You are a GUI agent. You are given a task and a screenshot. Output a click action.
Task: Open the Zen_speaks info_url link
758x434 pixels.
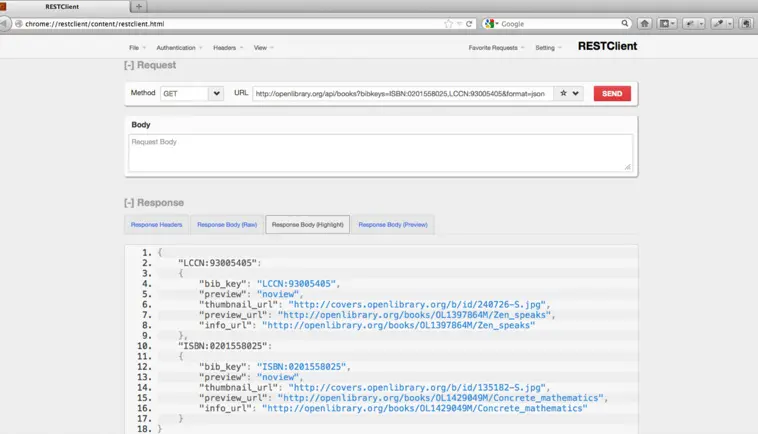[x=398, y=325]
